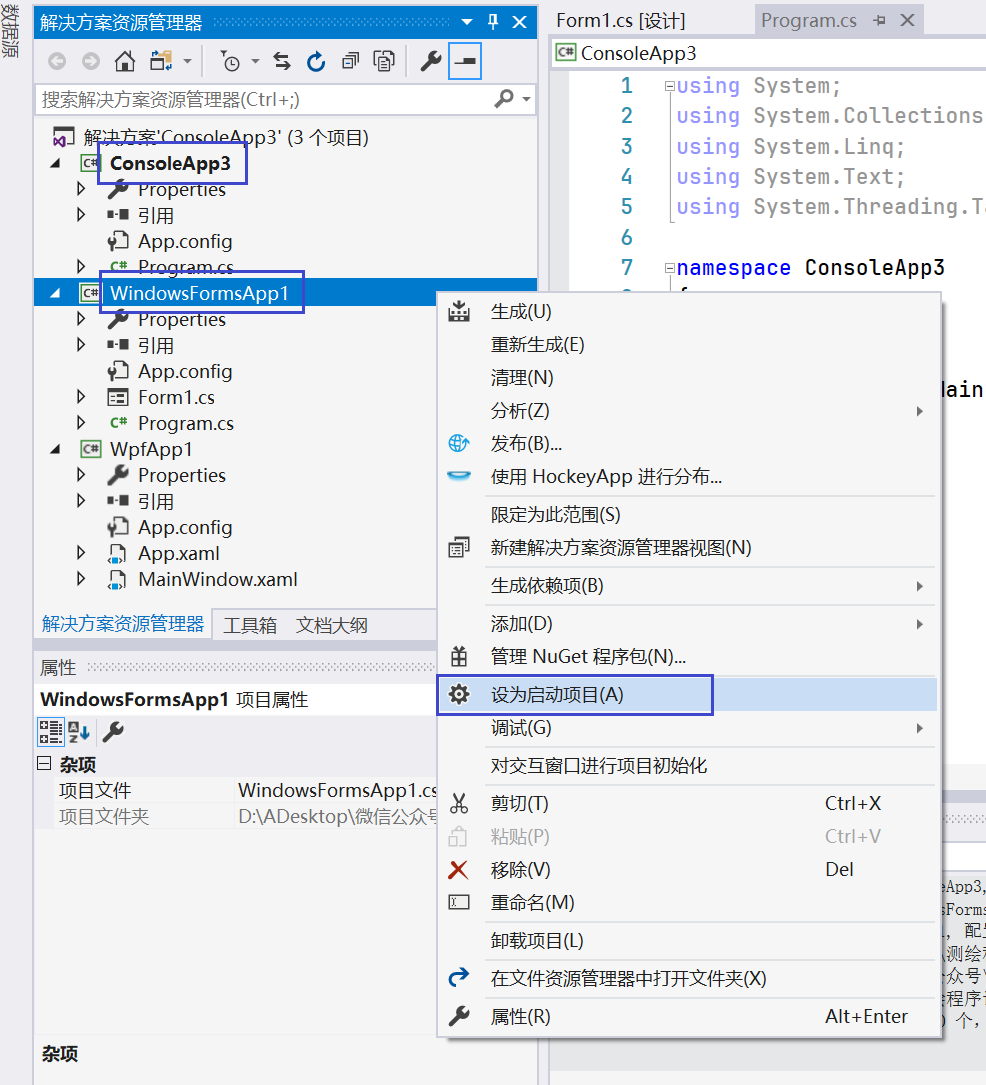Switch to the 工具箱 tab
The image size is (986, 1085).
tap(250, 626)
